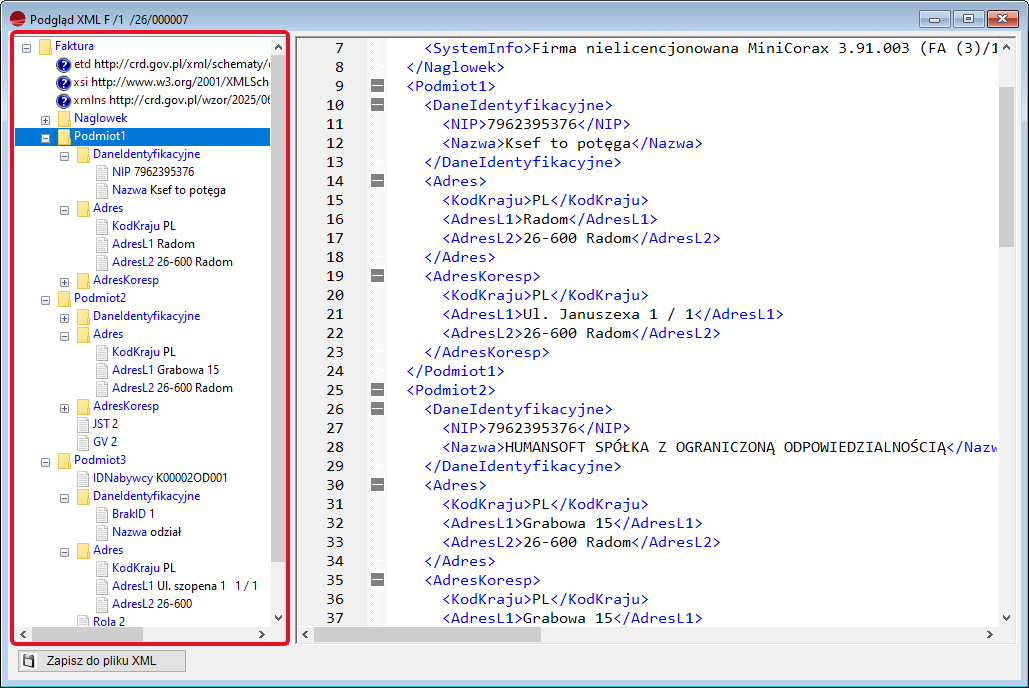Collapse the Podmiot1 tree node

tap(45, 138)
